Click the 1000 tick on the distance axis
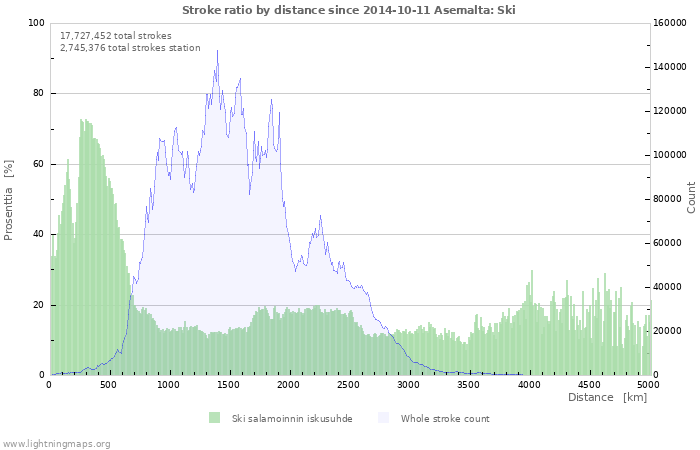This screenshot has width=700, height=450. pyautogui.click(x=168, y=384)
